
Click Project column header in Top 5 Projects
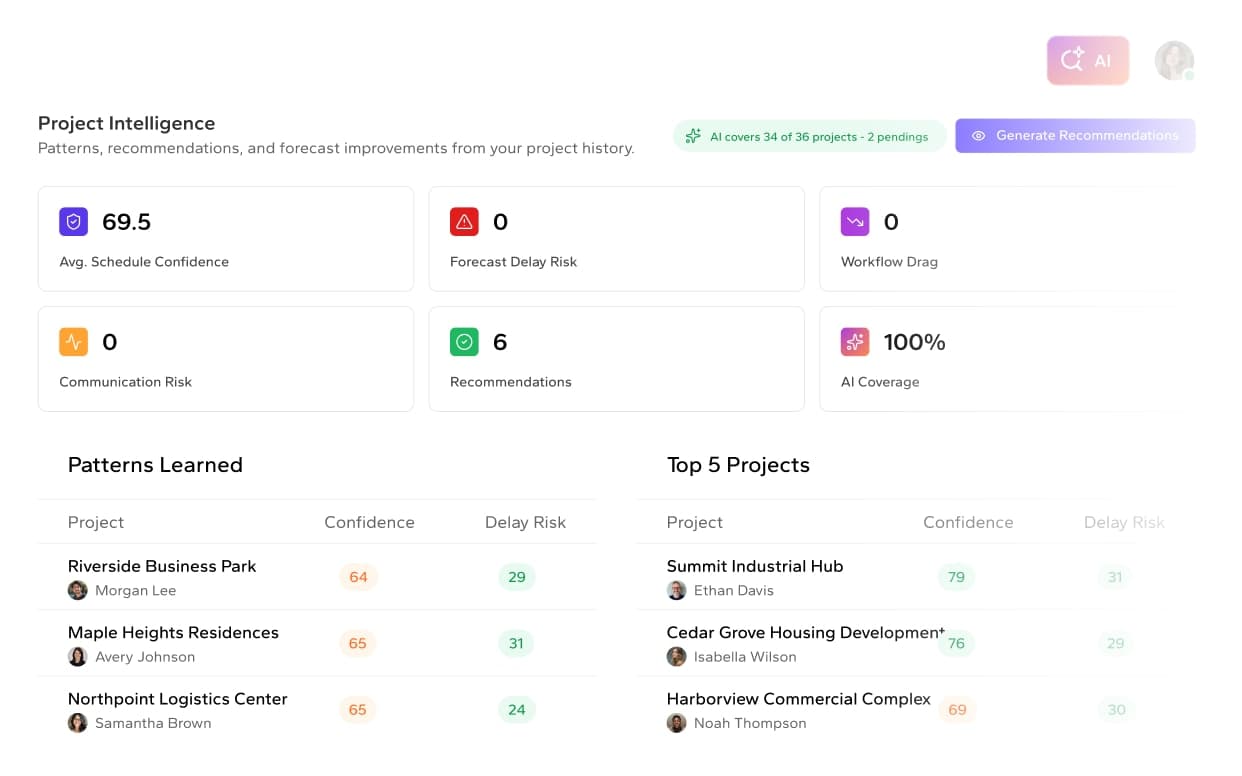pos(694,522)
